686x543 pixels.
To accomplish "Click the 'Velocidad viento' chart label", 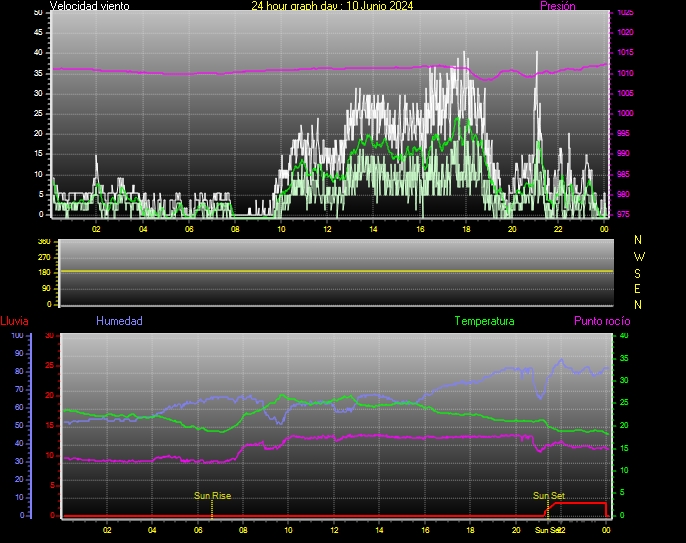I will coord(89,6).
